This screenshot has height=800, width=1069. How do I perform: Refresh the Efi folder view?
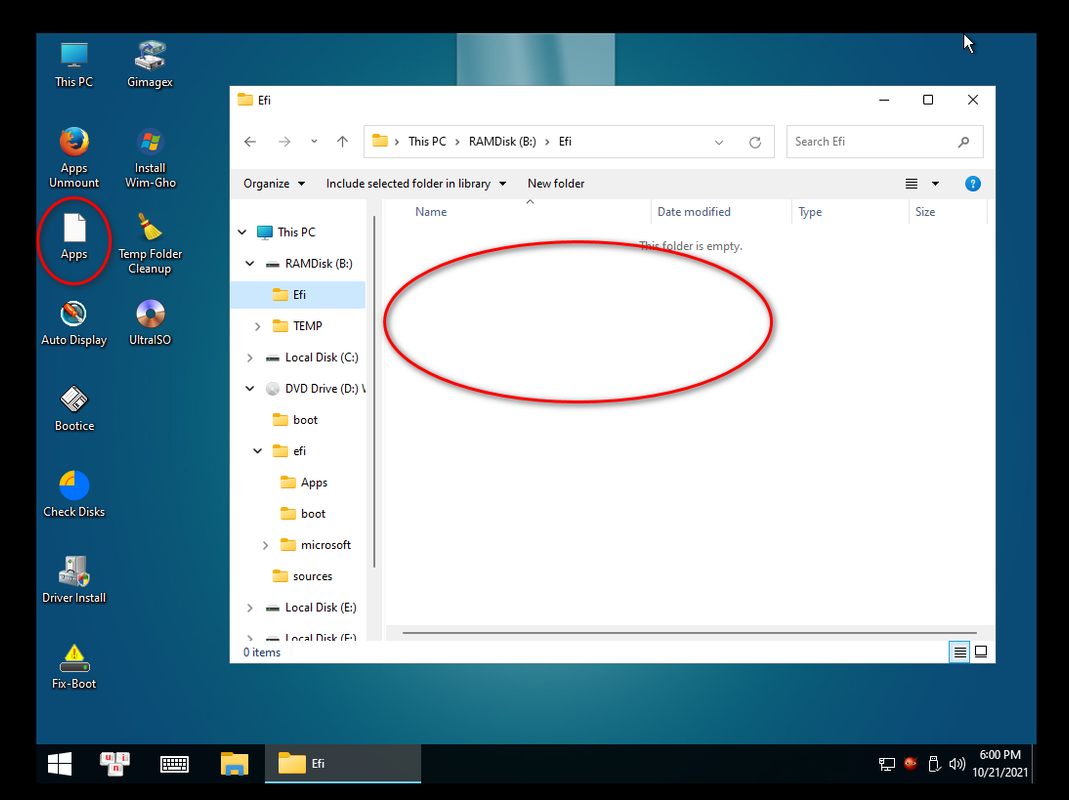coord(755,143)
